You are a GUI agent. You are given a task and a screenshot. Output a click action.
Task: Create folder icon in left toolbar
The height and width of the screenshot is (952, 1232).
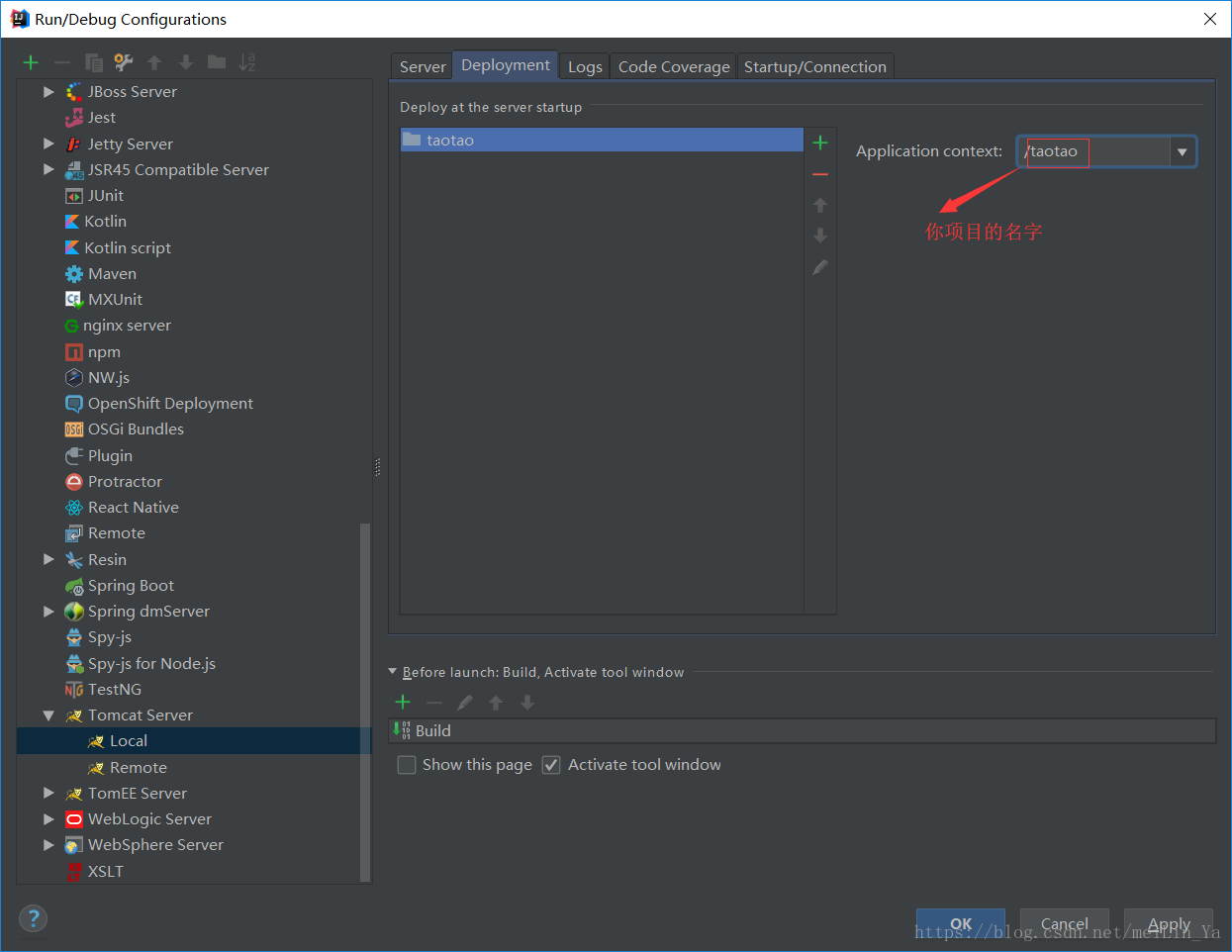pyautogui.click(x=217, y=62)
